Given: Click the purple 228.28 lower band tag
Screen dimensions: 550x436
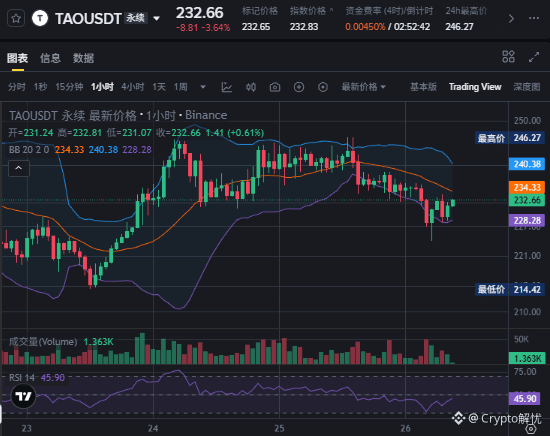Looking at the screenshot, I should pyautogui.click(x=527, y=220).
